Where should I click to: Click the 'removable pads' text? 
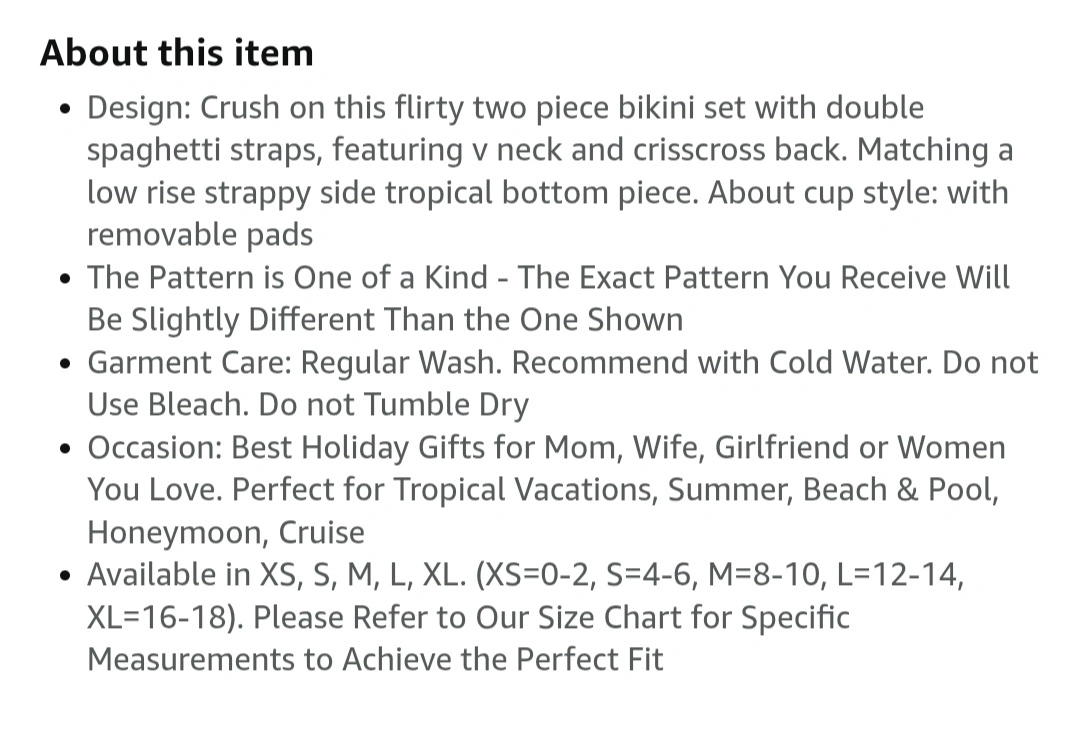[200, 235]
